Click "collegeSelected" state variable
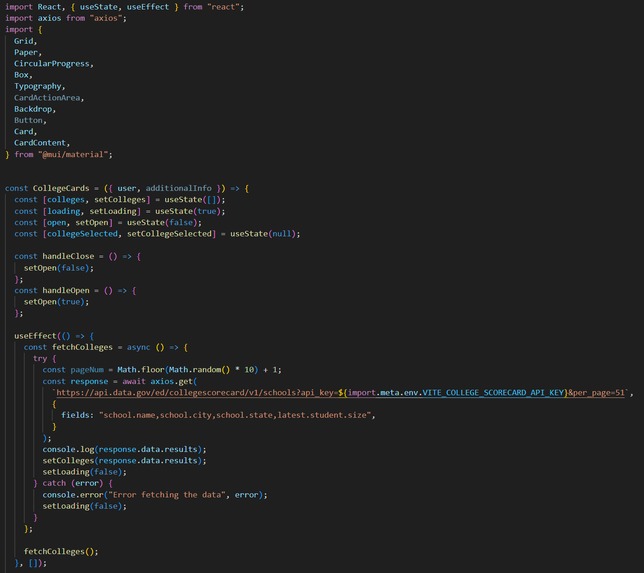The width and height of the screenshot is (644, 573). point(82,234)
